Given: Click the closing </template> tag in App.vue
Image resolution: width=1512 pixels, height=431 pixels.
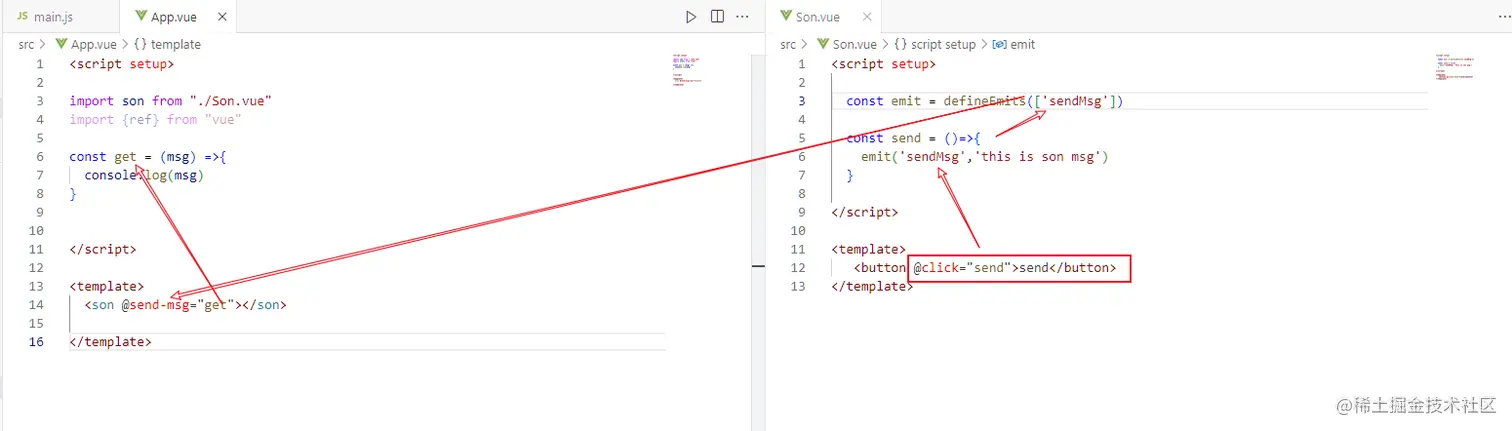Looking at the screenshot, I should (x=111, y=342).
